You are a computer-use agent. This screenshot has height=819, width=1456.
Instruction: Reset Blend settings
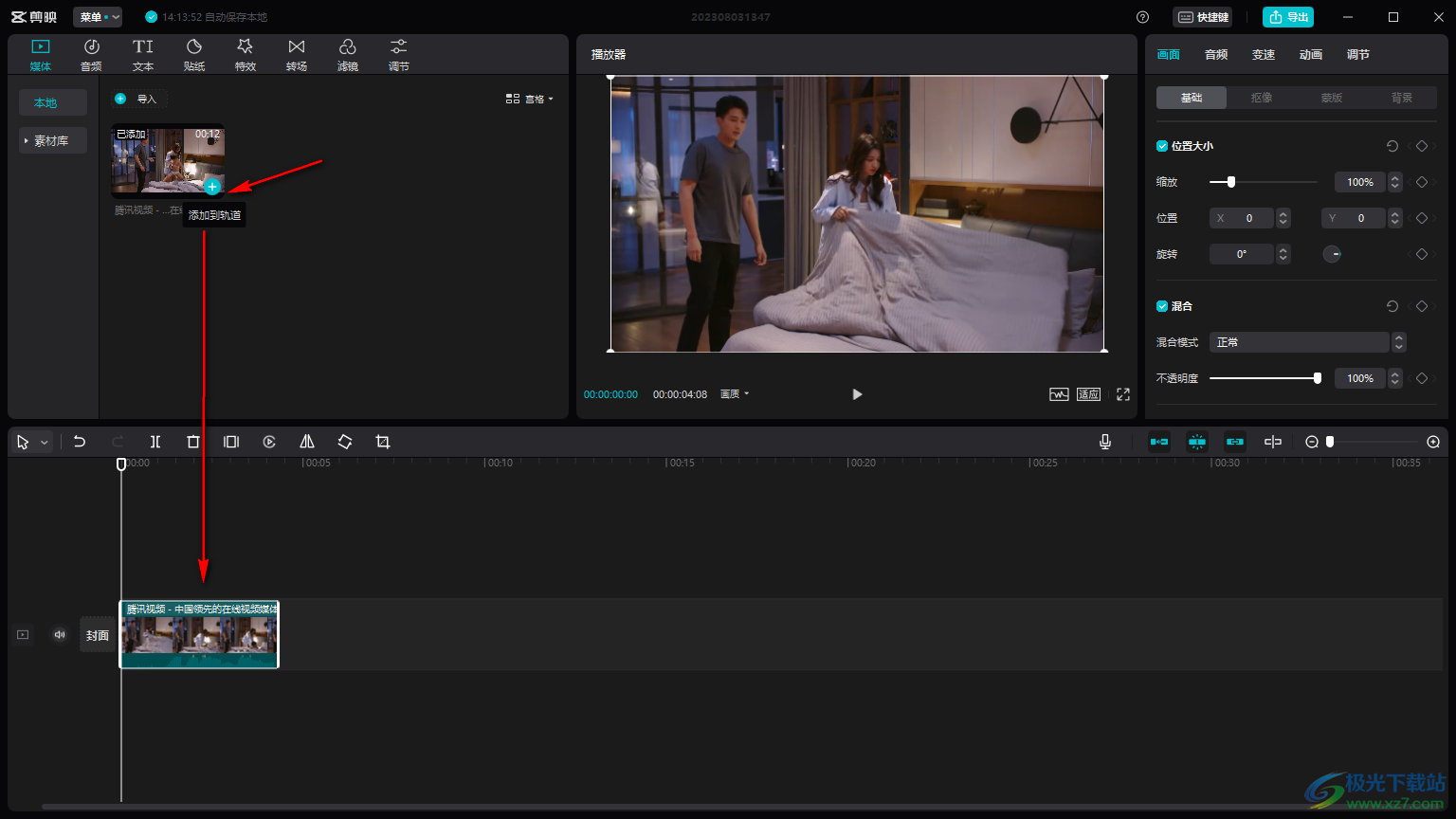(x=1392, y=306)
